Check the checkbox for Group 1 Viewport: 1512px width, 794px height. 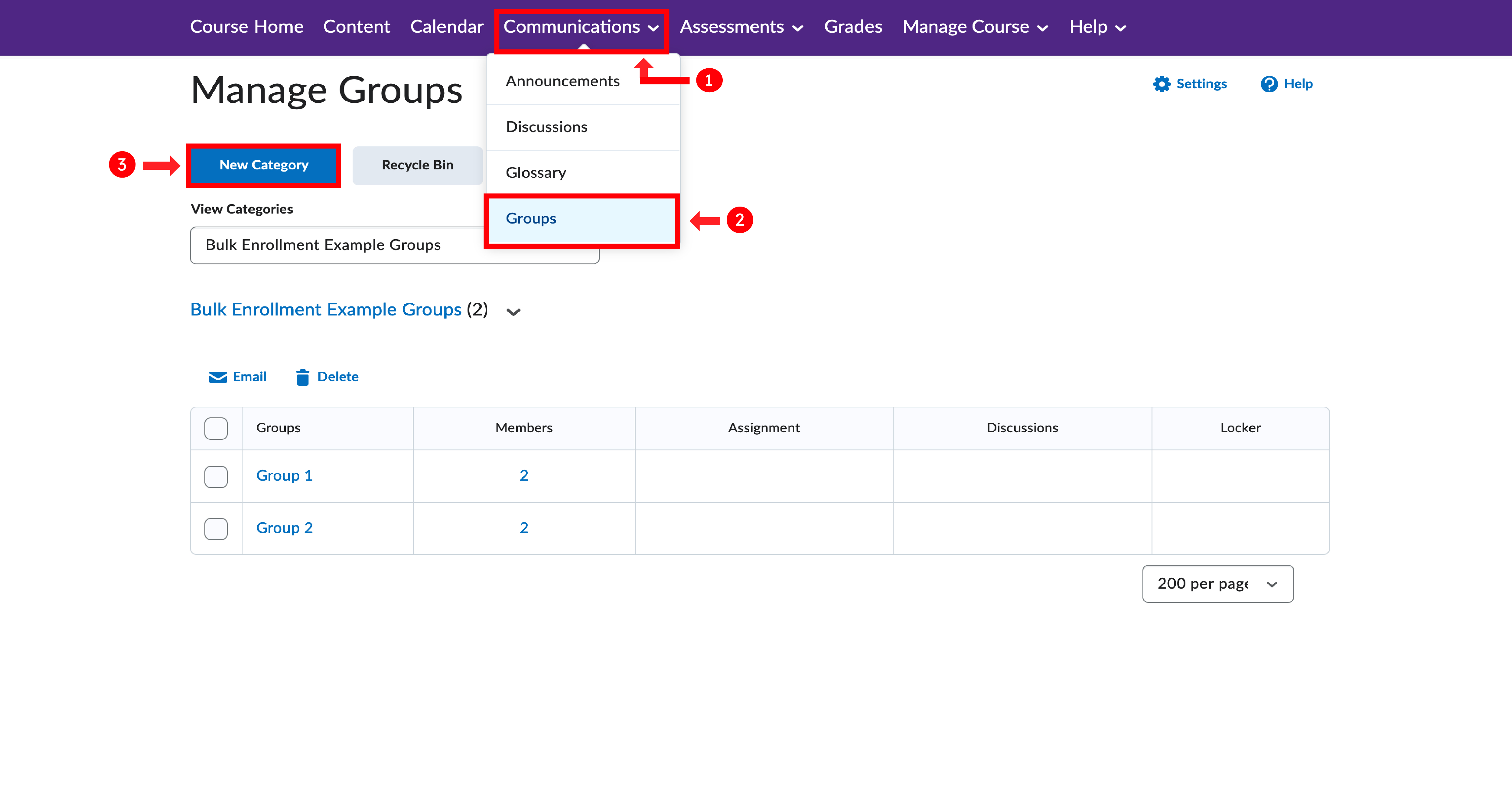[216, 477]
